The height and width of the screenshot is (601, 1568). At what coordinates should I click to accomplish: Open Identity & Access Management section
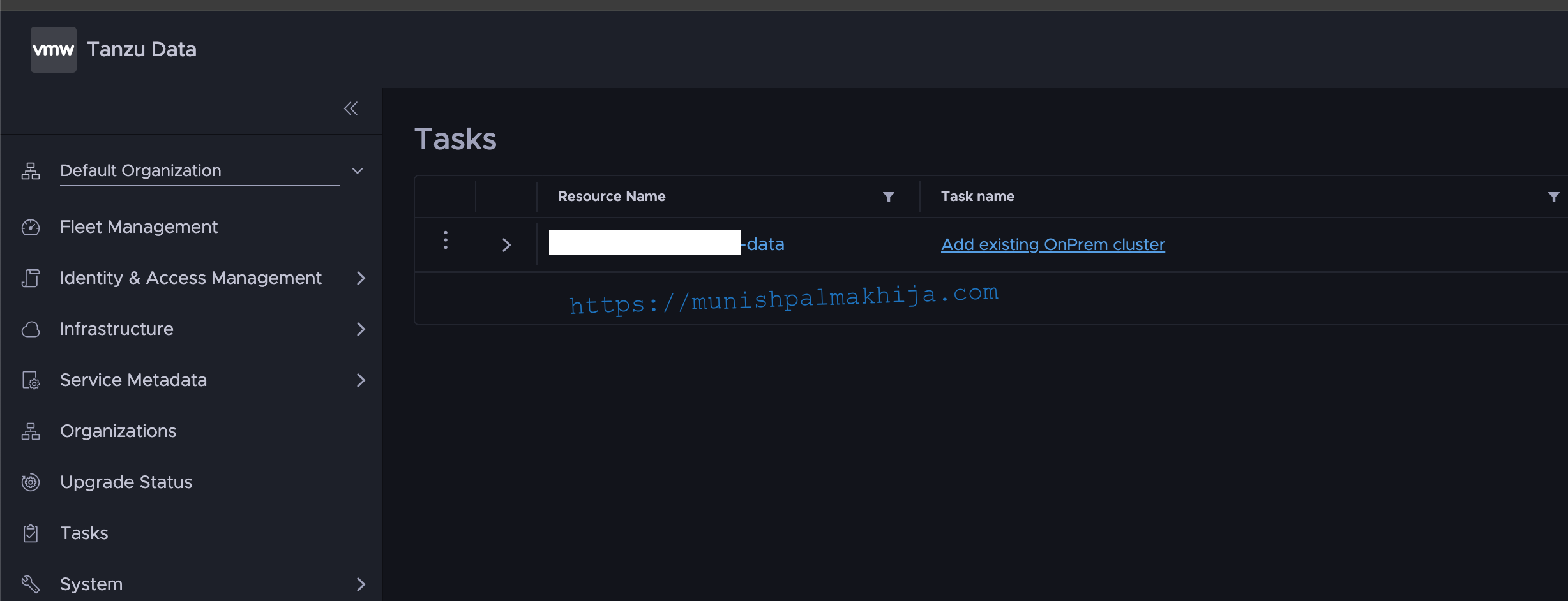191,278
